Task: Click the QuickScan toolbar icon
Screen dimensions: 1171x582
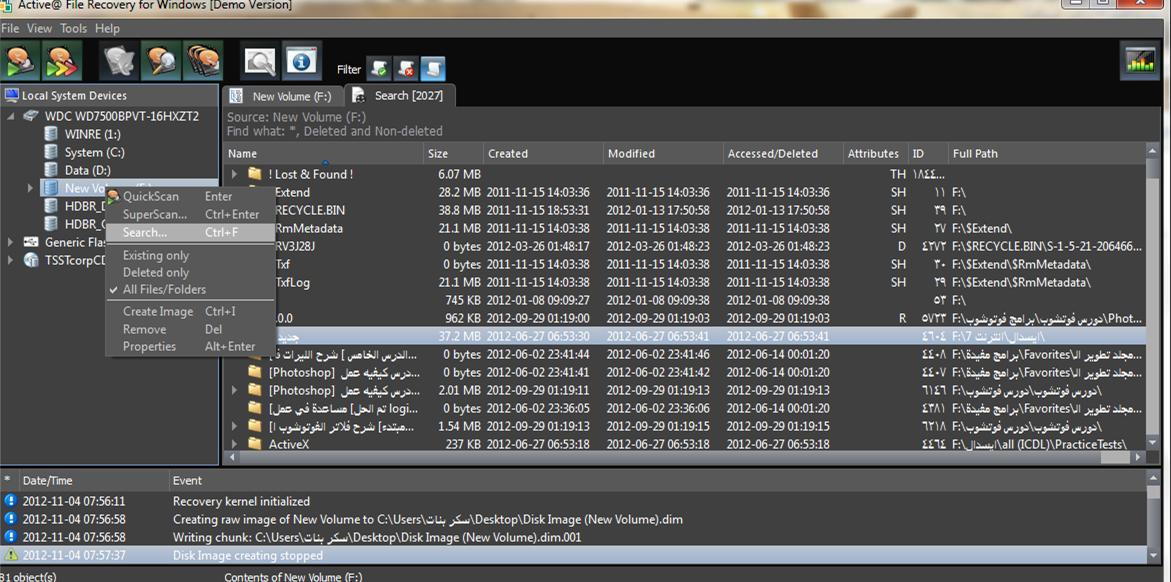Action: pyautogui.click(x=20, y=62)
